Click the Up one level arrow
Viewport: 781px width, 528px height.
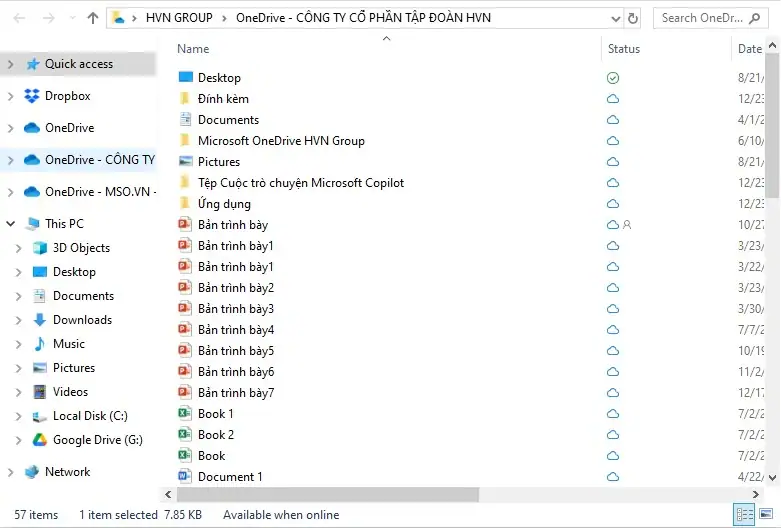click(93, 18)
